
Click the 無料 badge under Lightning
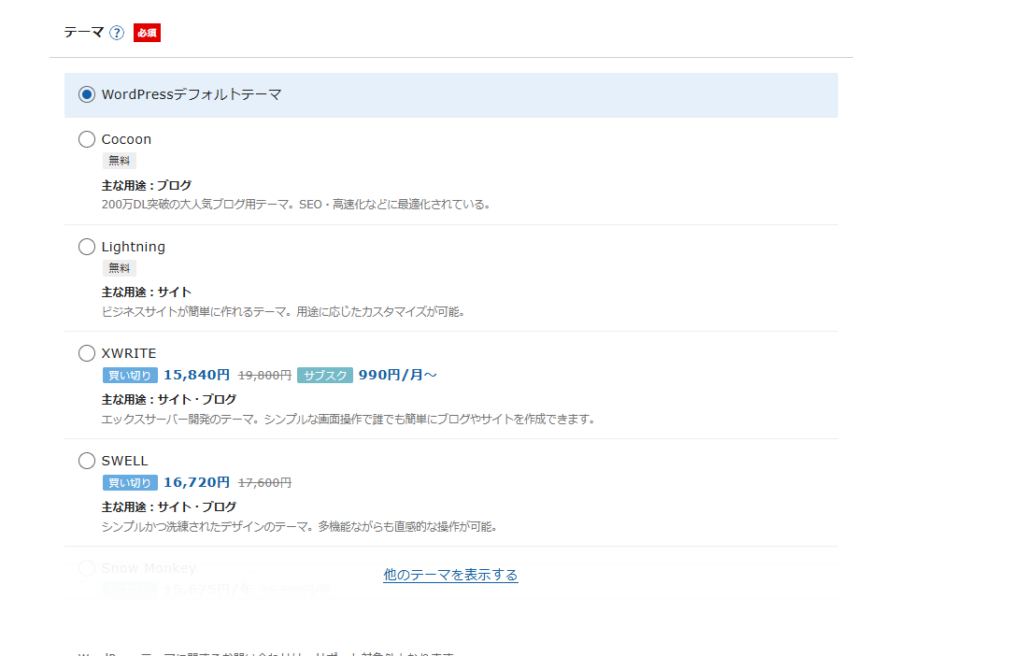pyautogui.click(x=119, y=268)
